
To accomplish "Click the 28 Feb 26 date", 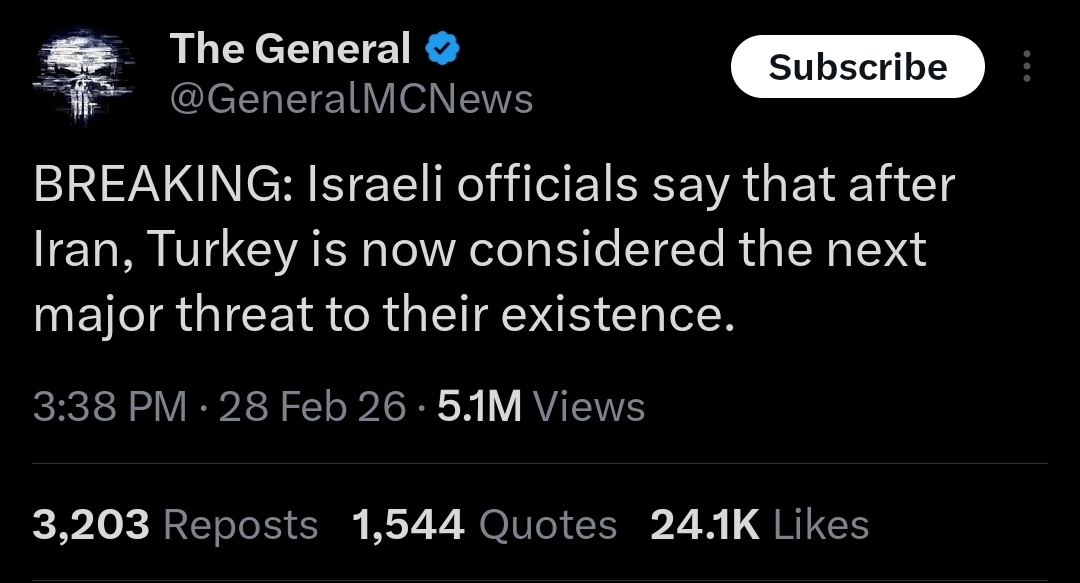I will (x=312, y=406).
